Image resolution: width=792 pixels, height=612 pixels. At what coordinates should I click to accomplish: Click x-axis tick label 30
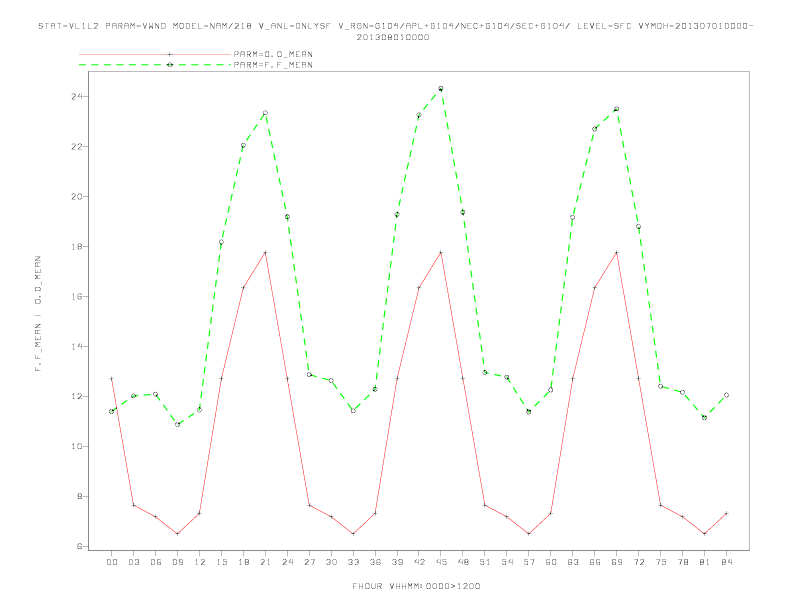click(331, 562)
